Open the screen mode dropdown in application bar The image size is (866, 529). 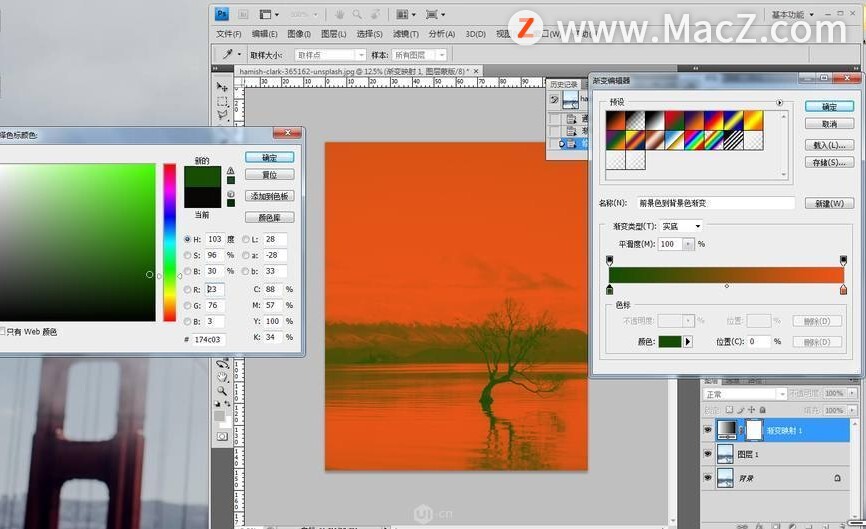(x=435, y=14)
